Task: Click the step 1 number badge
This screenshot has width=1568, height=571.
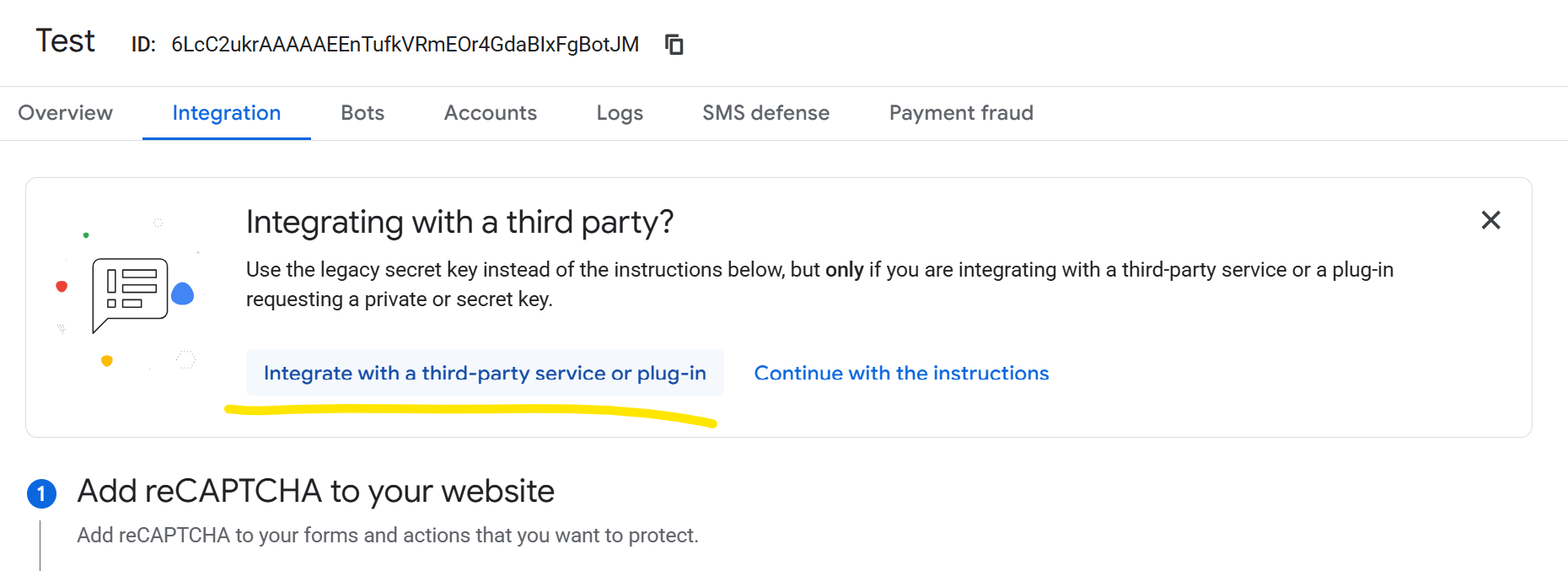Action: click(41, 493)
